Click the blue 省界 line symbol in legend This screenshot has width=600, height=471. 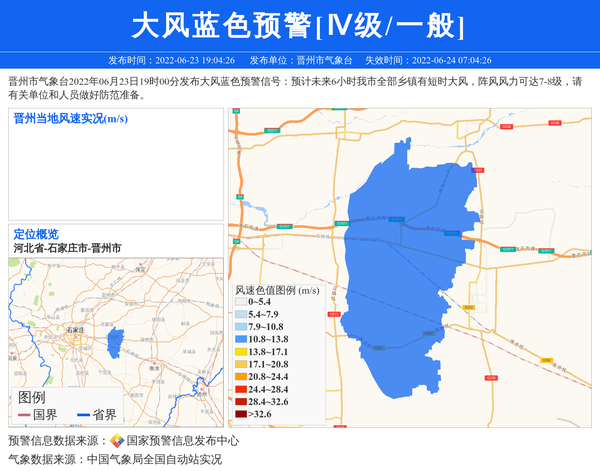83,415
